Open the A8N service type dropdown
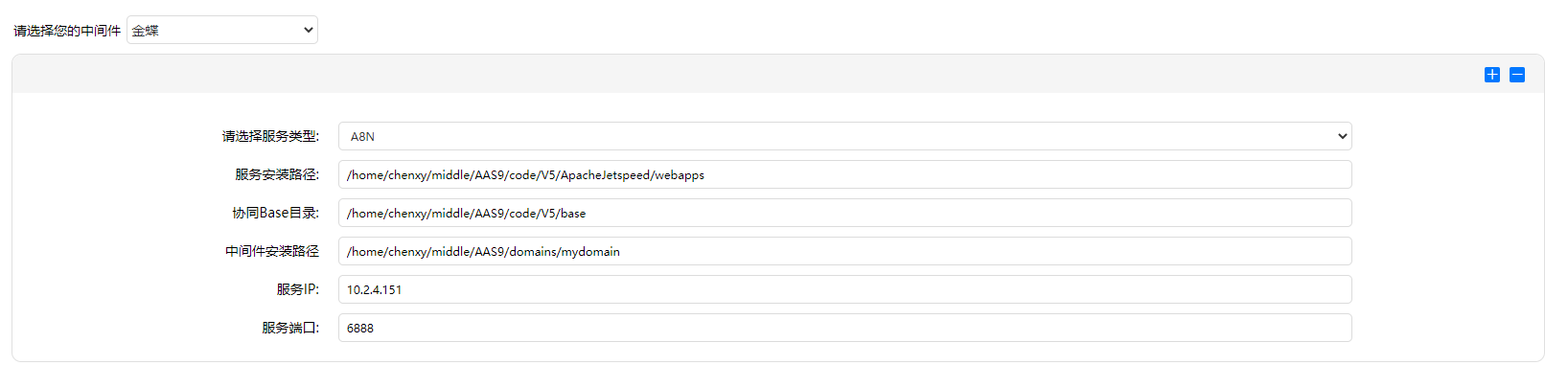1568x388 pixels. 843,136
